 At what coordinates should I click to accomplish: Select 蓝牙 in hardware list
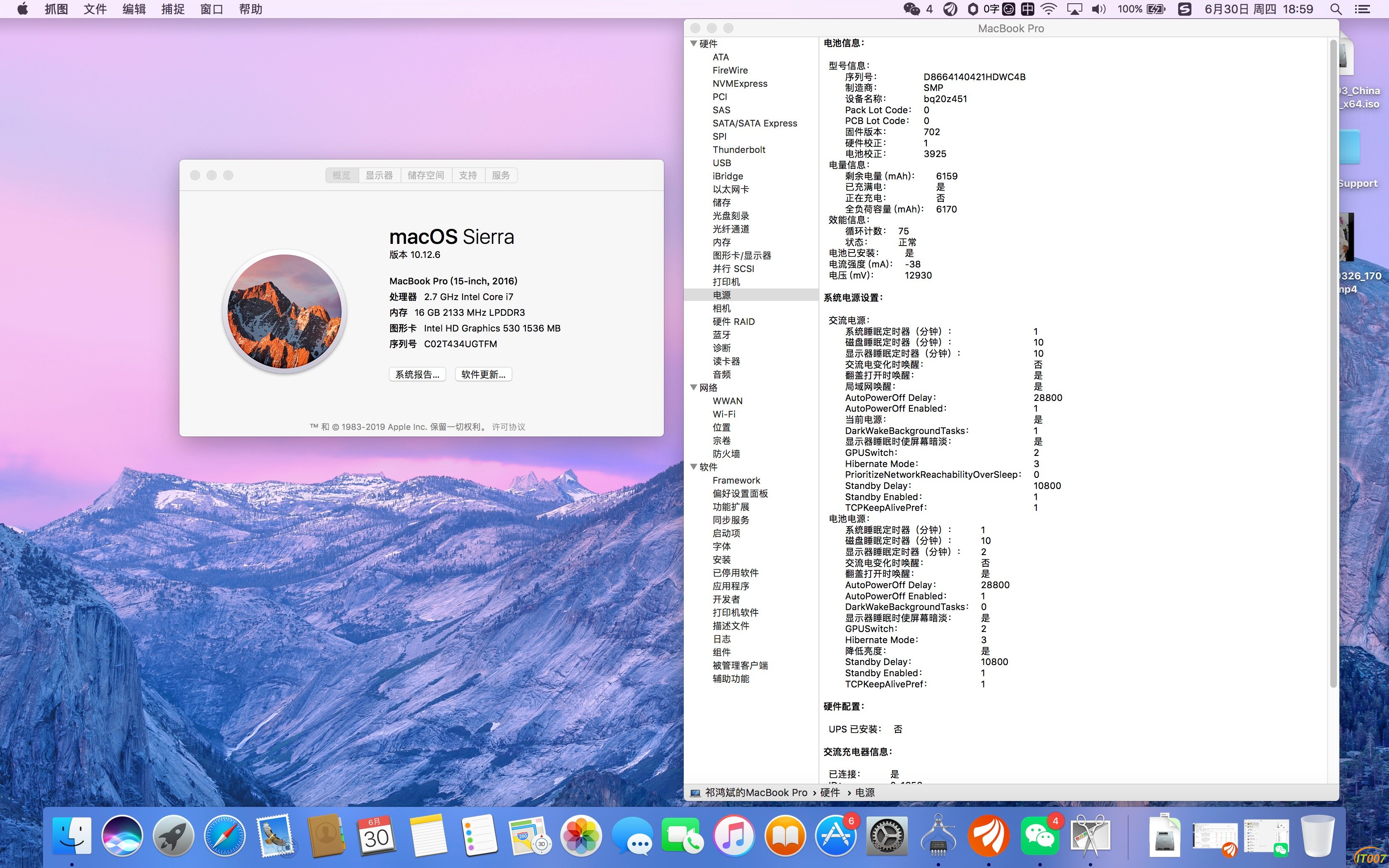pyautogui.click(x=721, y=335)
